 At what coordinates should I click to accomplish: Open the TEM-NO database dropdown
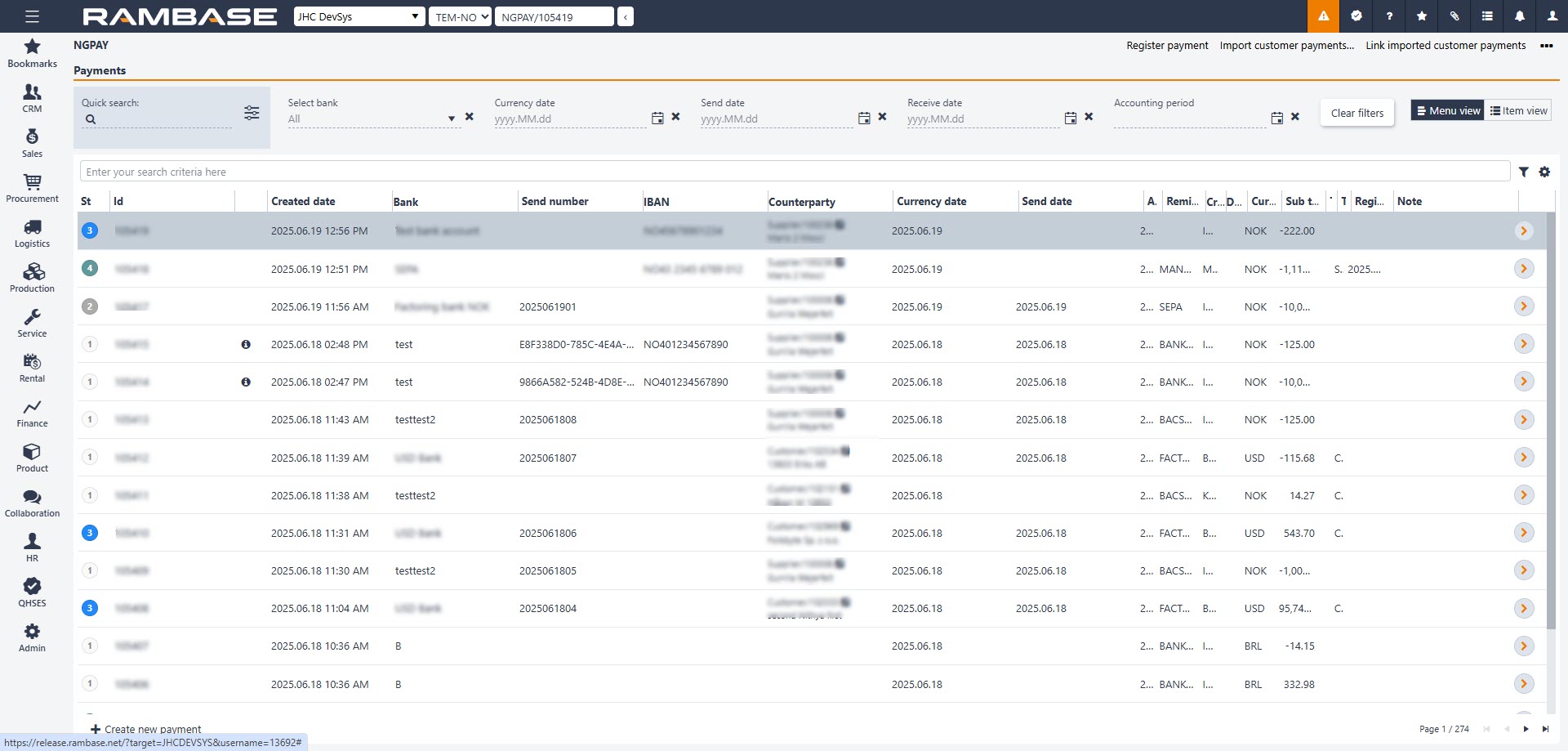(x=461, y=16)
